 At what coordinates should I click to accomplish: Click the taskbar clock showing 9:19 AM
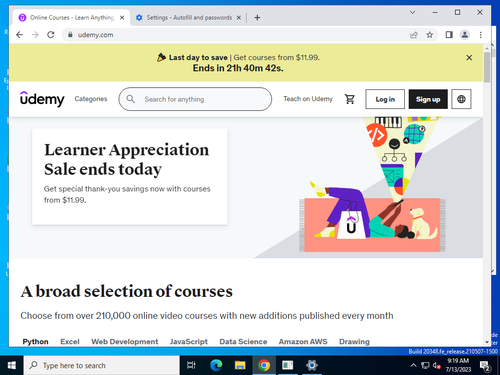click(x=458, y=365)
